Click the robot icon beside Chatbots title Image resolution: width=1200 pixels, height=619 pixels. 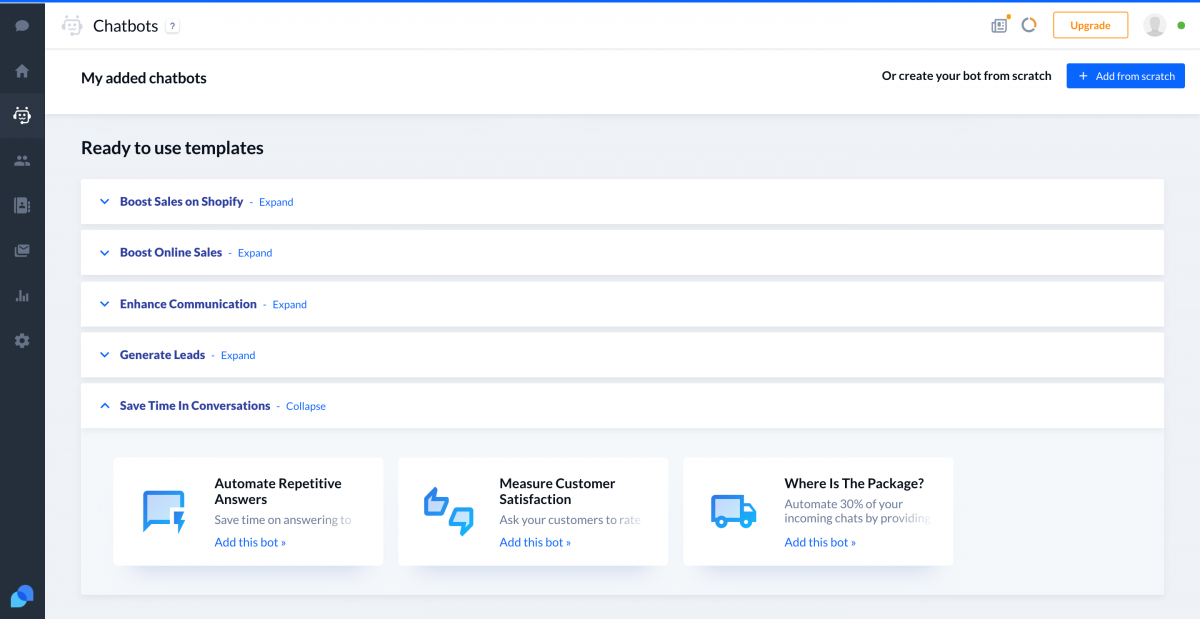(71, 26)
